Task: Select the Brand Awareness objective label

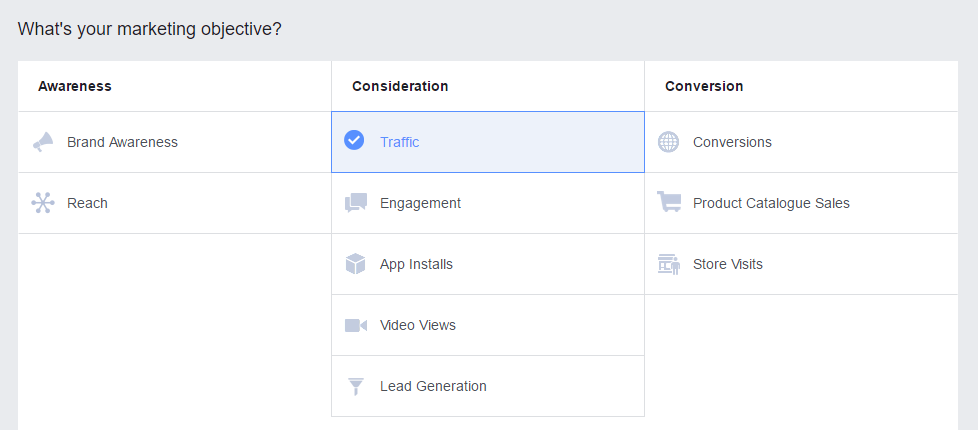Action: 122,142
